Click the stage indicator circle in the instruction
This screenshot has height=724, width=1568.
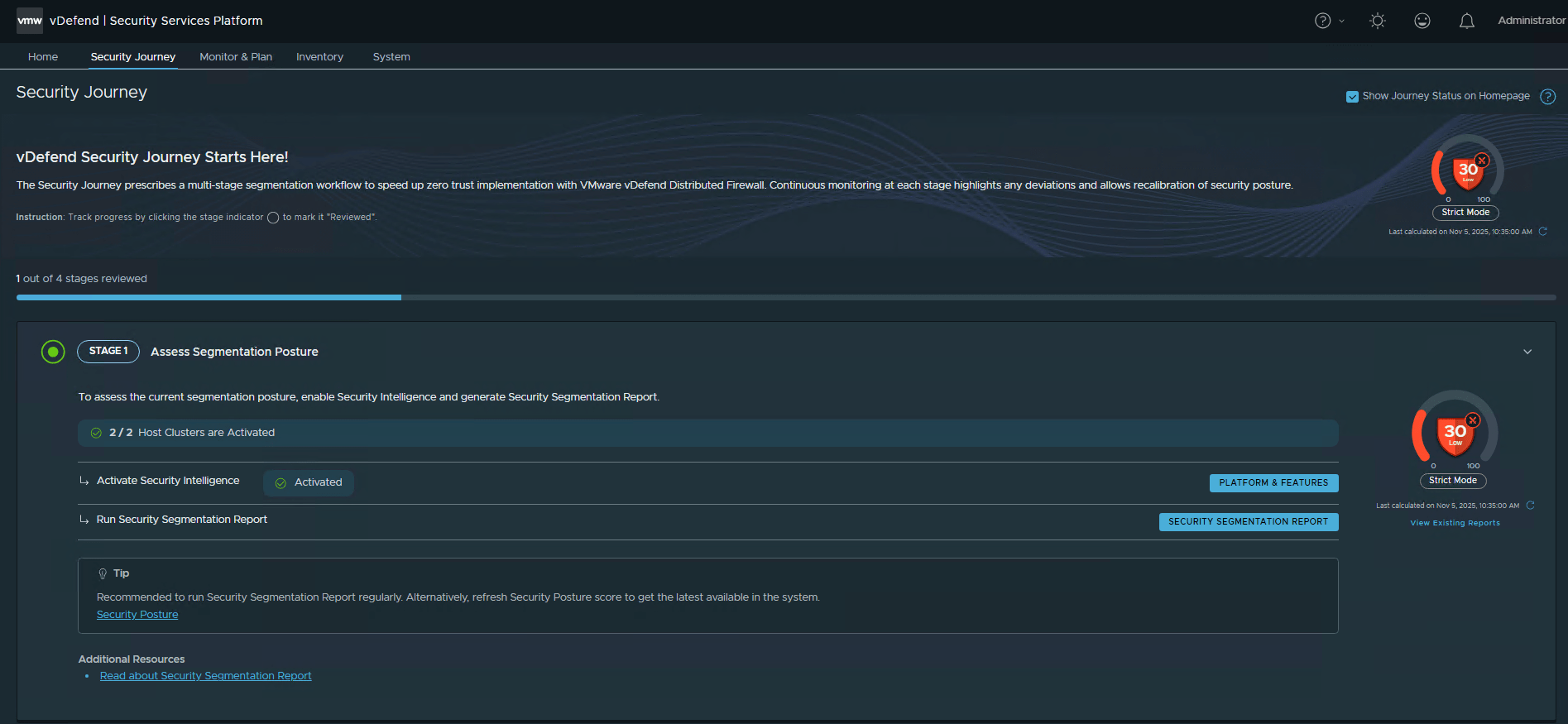(273, 218)
